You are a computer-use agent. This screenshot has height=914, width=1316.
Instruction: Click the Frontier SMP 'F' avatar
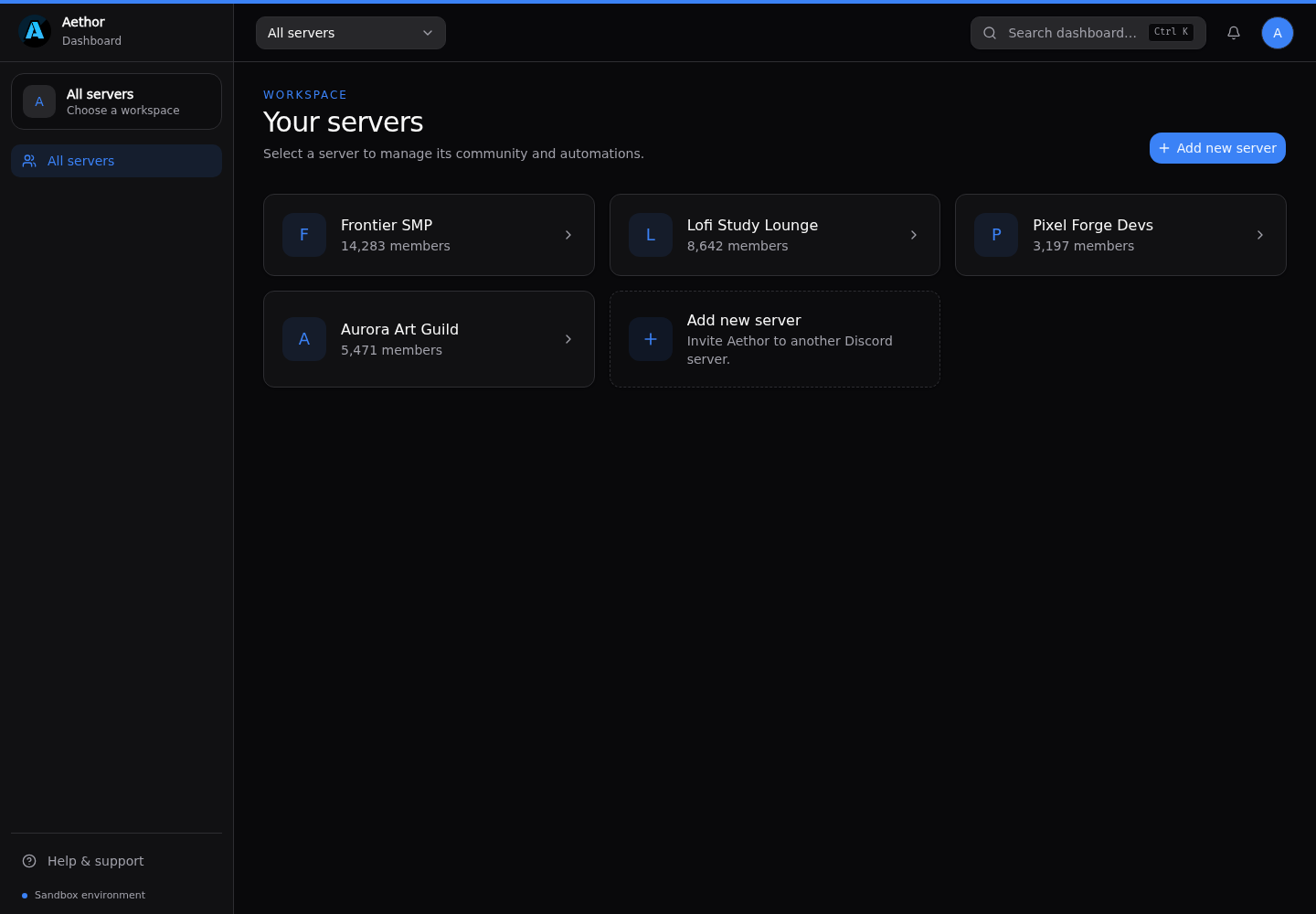point(304,235)
